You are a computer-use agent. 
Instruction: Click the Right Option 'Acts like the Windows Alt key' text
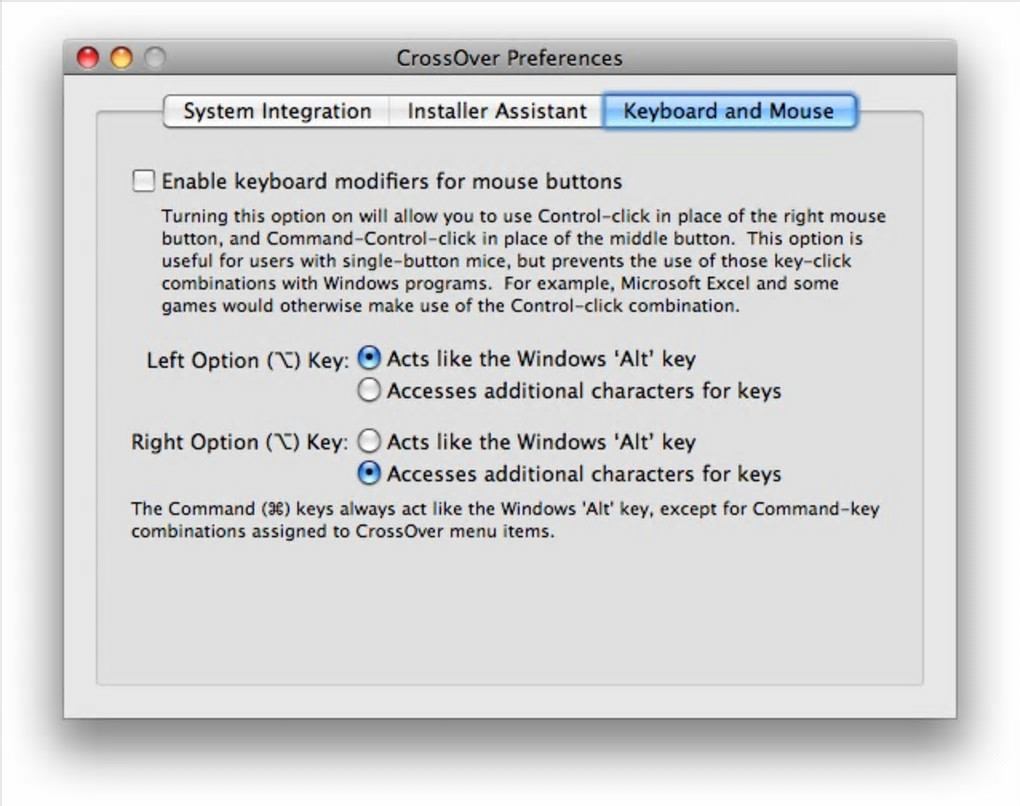541,442
